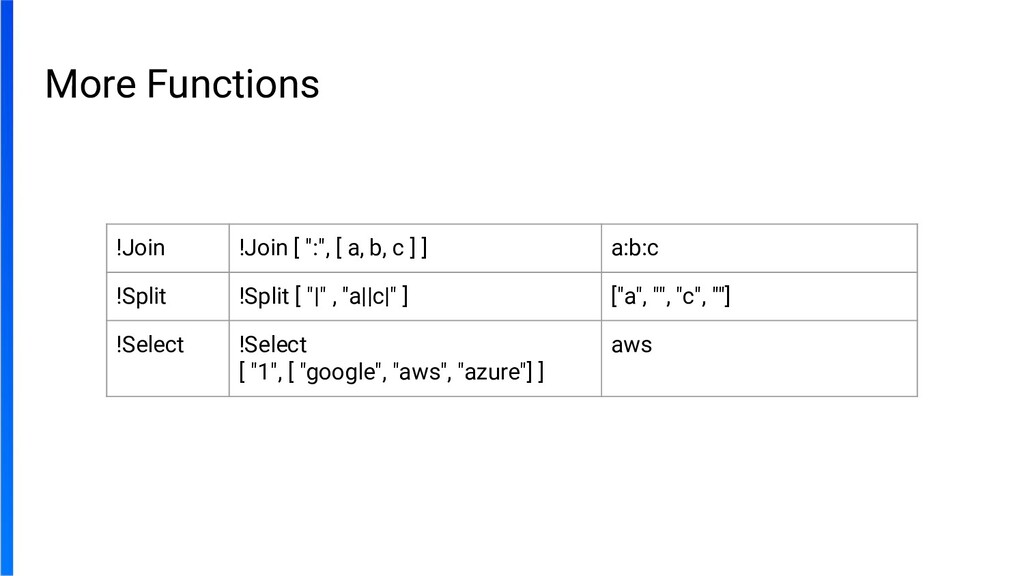Click the !Split output array cell
The image size is (1024, 576).
[x=670, y=296]
